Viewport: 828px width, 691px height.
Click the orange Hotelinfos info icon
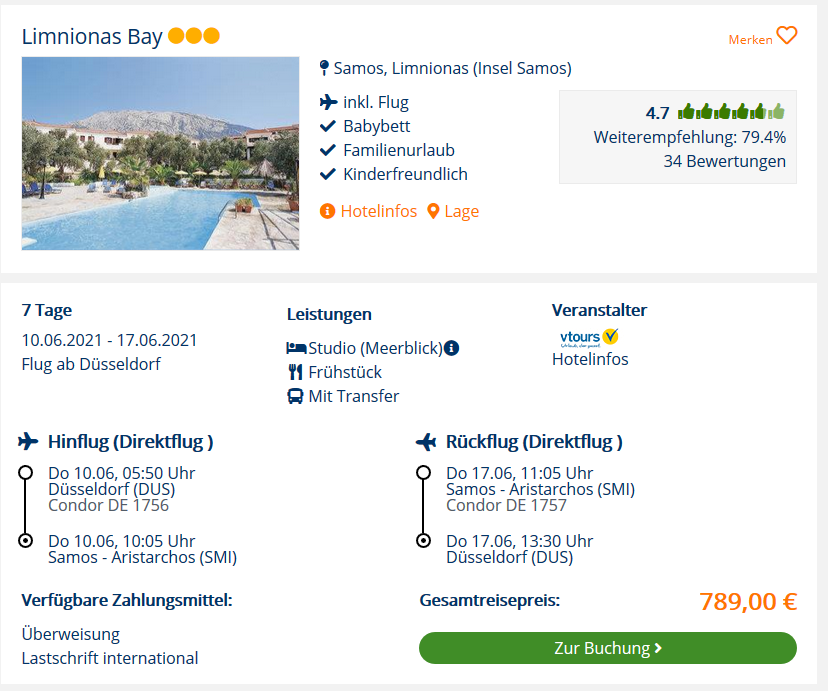click(327, 211)
